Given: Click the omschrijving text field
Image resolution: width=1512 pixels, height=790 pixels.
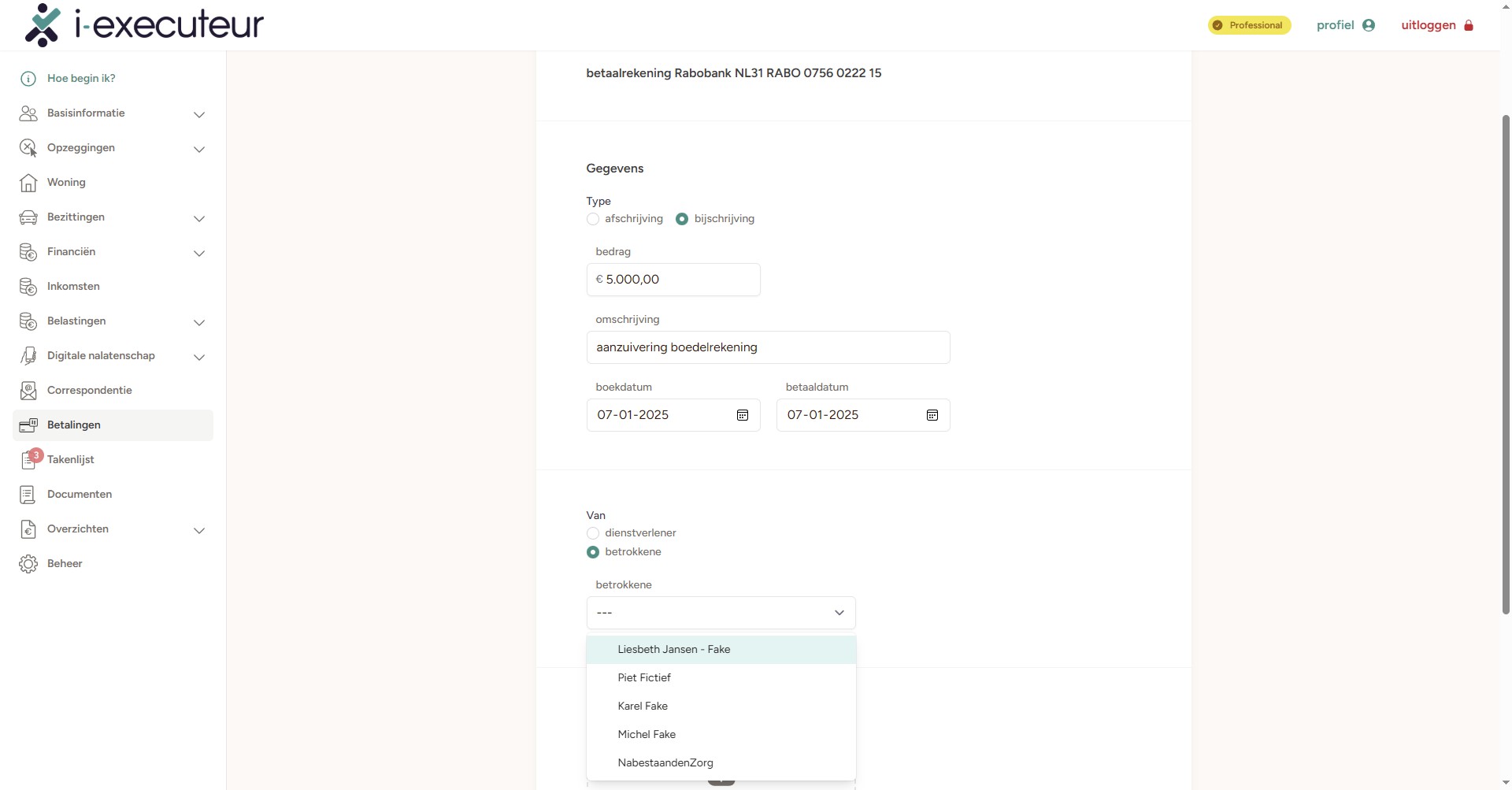Looking at the screenshot, I should click(x=768, y=347).
